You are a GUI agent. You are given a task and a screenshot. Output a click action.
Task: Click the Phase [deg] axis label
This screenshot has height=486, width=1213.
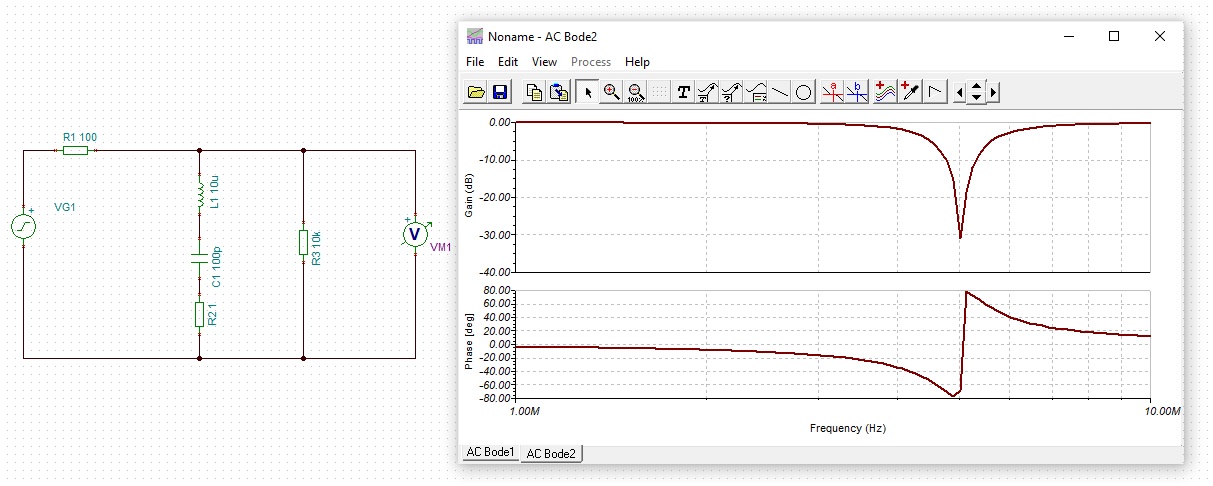[x=469, y=344]
